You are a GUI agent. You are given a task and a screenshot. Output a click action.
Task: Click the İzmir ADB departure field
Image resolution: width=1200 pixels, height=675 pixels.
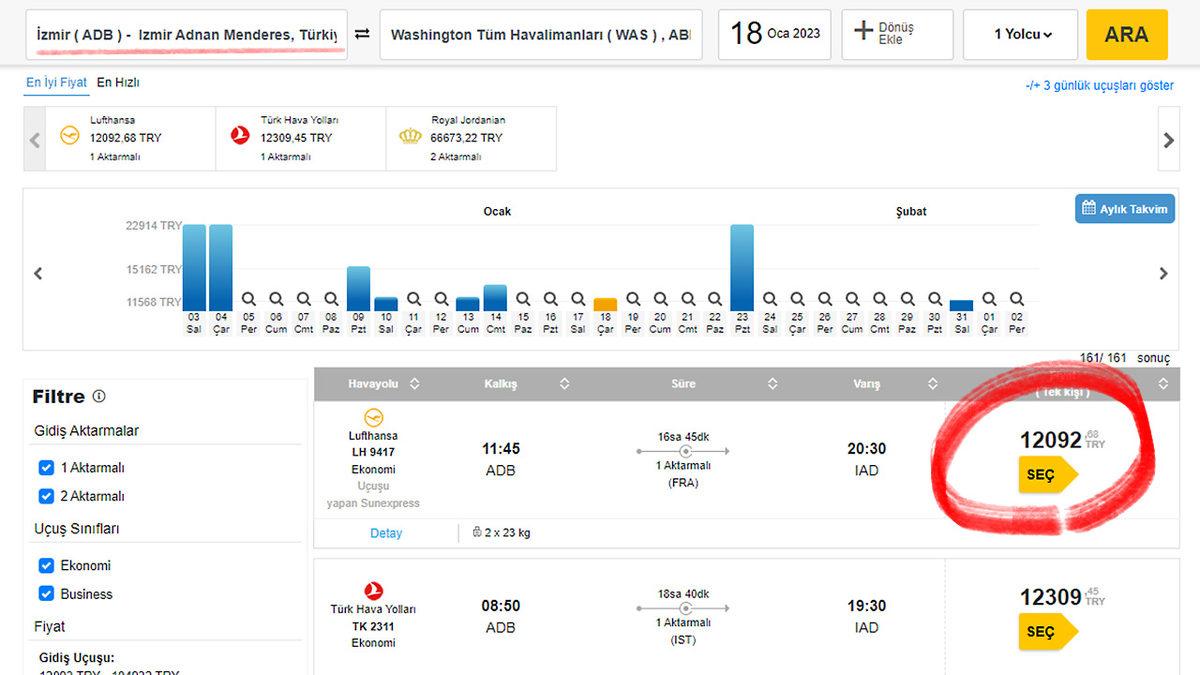point(186,35)
